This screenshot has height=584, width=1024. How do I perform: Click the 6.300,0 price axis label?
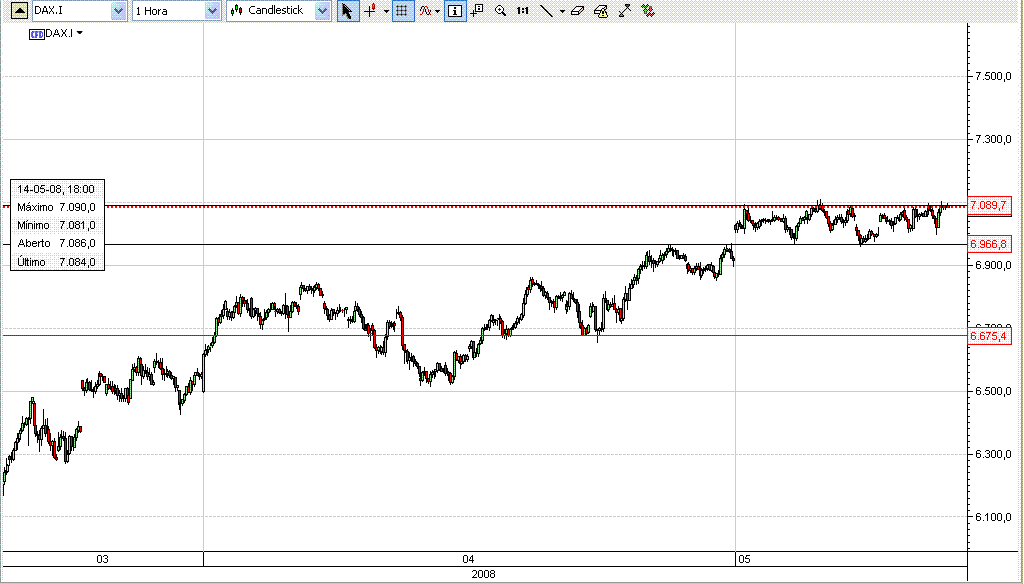[x=993, y=454]
